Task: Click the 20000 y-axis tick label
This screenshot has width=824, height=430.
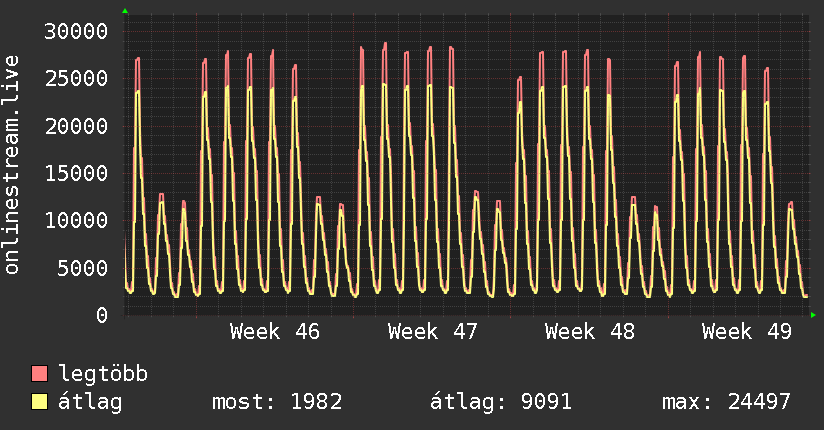Action: point(77,126)
